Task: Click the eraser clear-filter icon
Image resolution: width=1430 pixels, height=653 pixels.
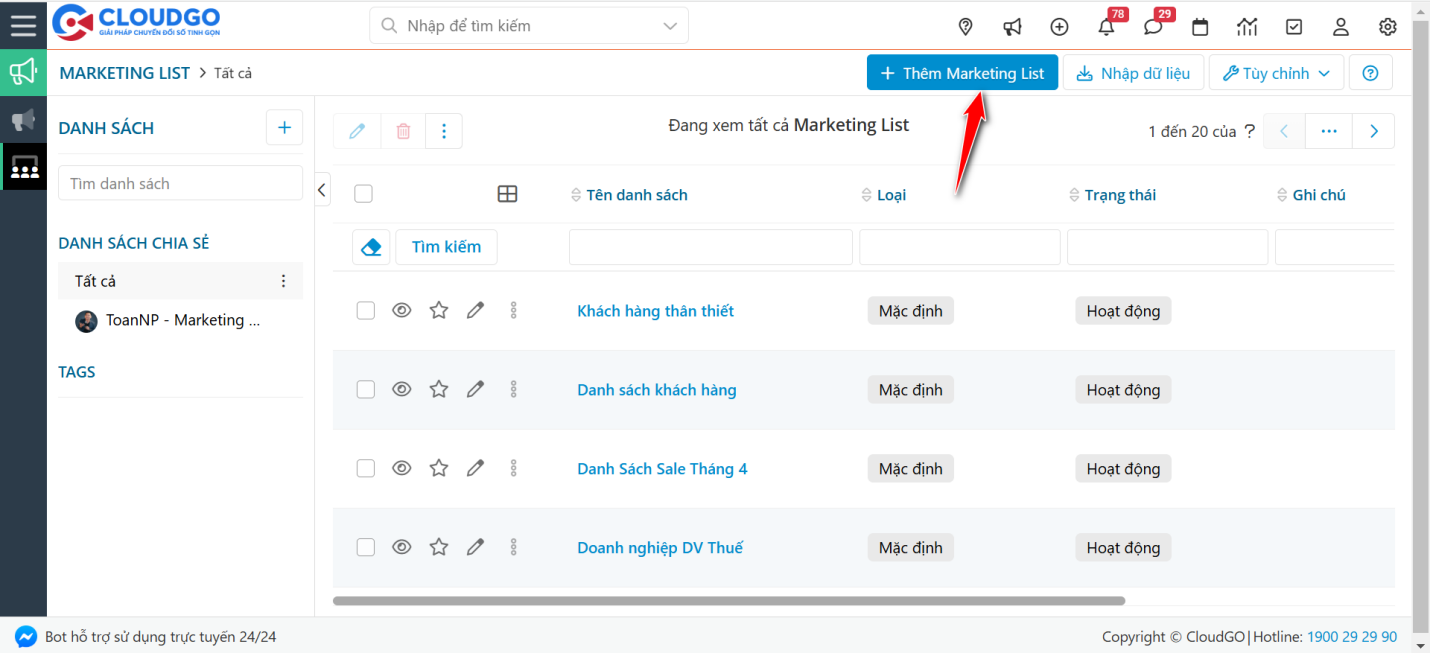Action: tap(371, 247)
